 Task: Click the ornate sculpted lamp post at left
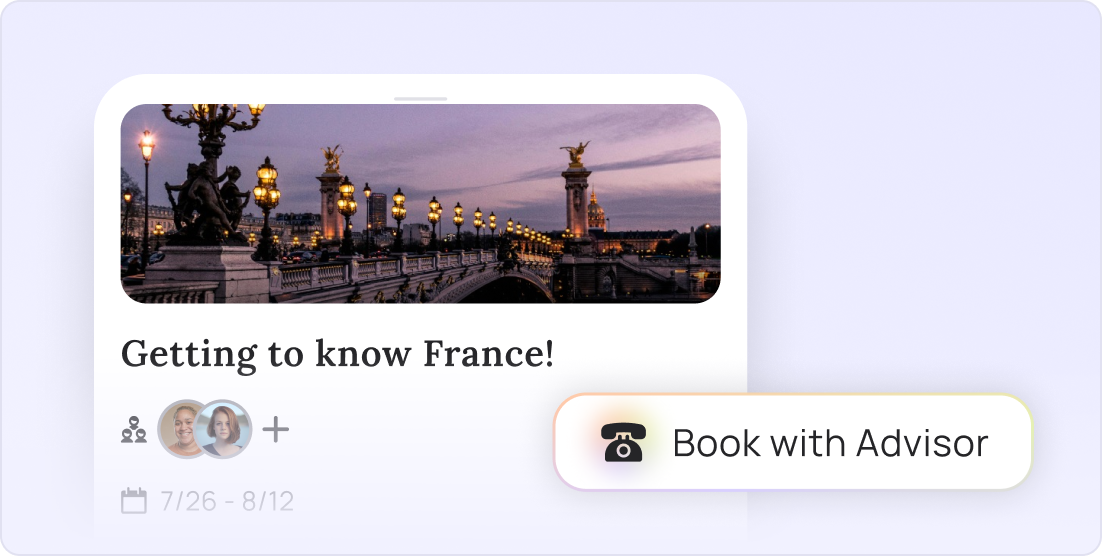(x=209, y=176)
